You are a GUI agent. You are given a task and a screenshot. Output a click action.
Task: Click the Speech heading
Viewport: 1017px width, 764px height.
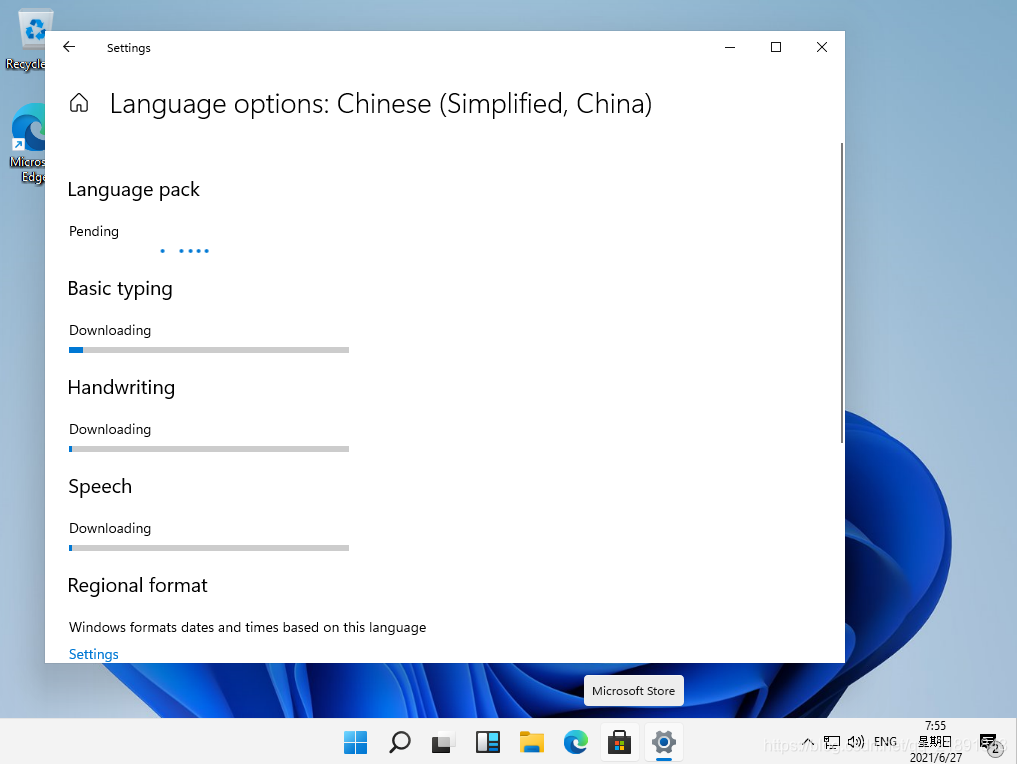coord(100,486)
